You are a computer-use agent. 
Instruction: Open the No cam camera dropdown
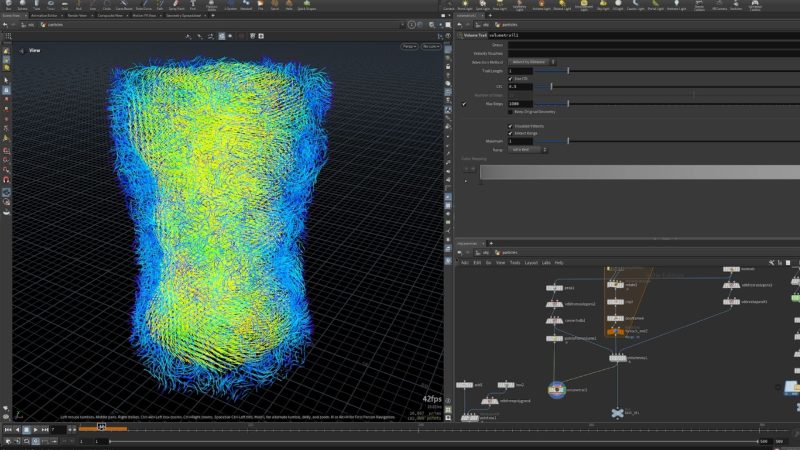tap(431, 47)
